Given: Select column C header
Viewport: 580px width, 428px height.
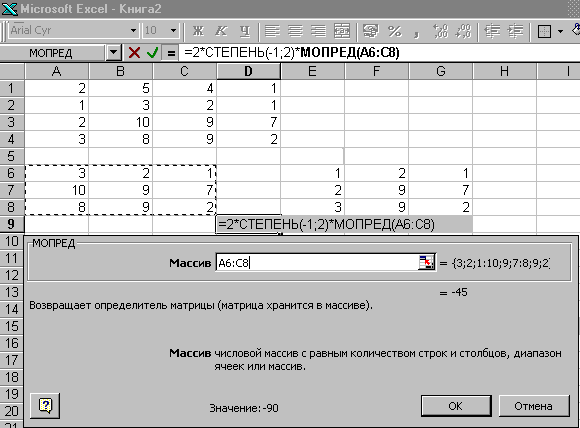Looking at the screenshot, I should 185,71.
